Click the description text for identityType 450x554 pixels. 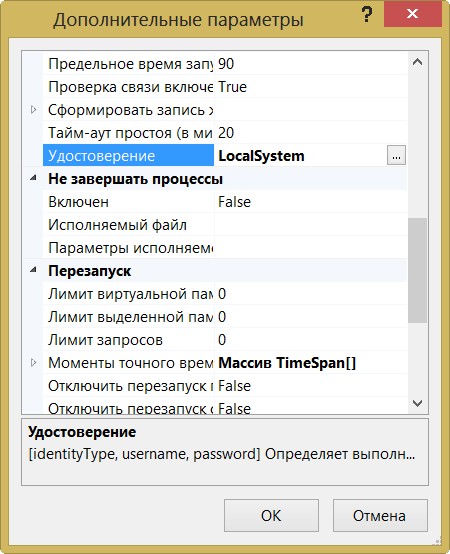click(221, 454)
